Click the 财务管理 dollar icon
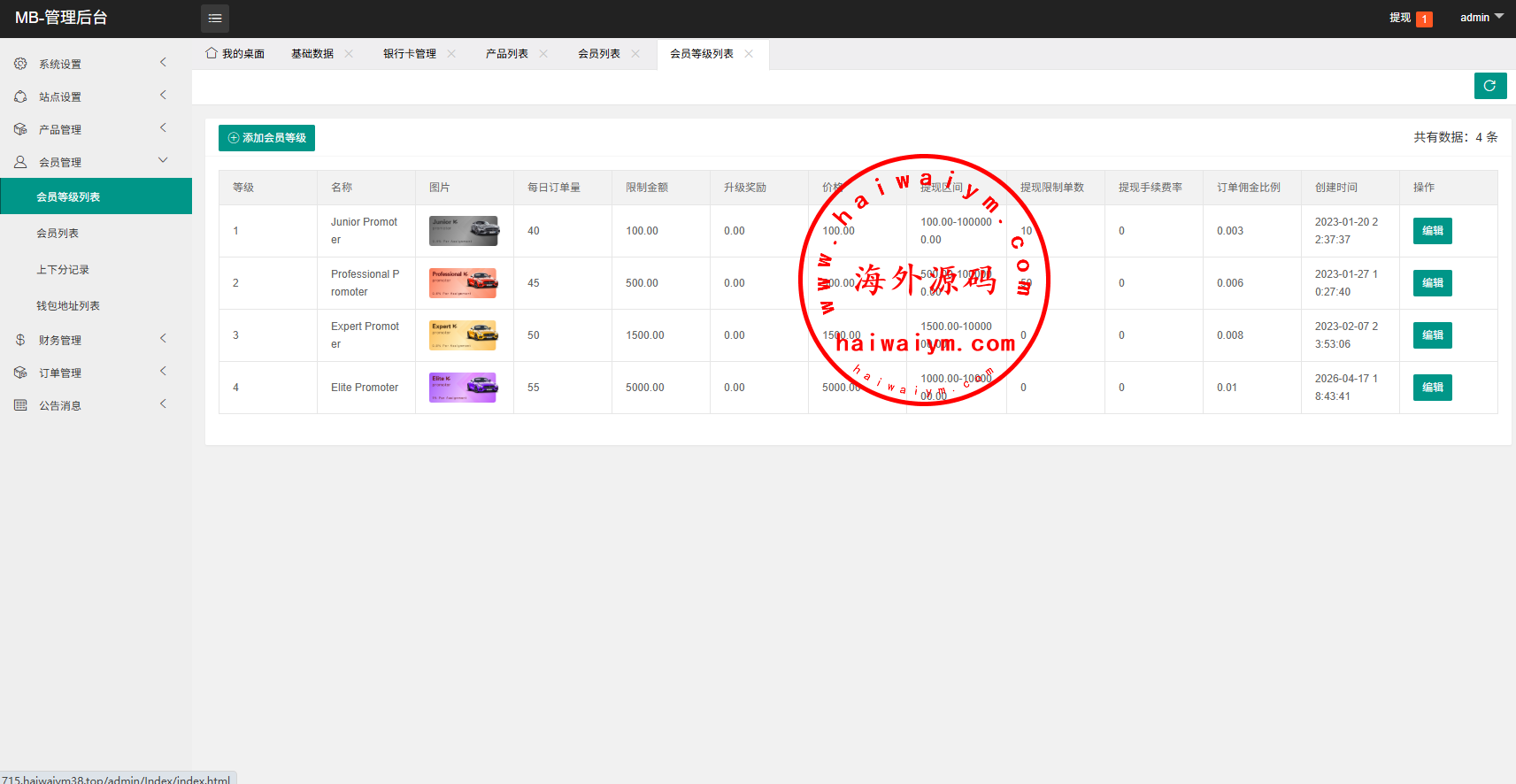The height and width of the screenshot is (784, 1516). point(20,340)
